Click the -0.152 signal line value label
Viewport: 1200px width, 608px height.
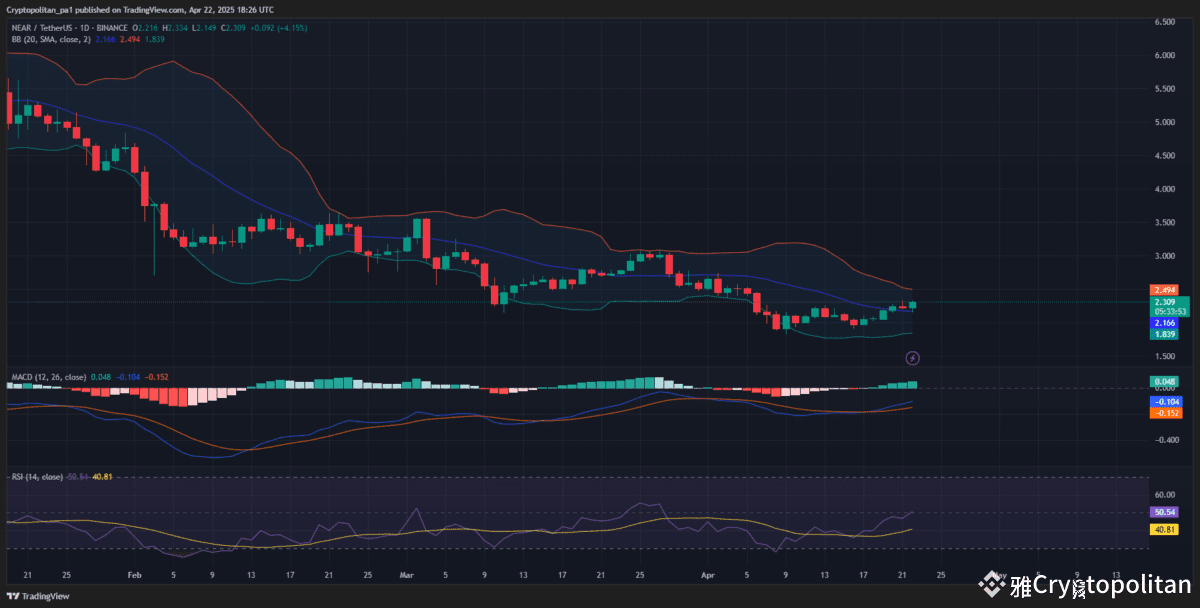(1166, 413)
